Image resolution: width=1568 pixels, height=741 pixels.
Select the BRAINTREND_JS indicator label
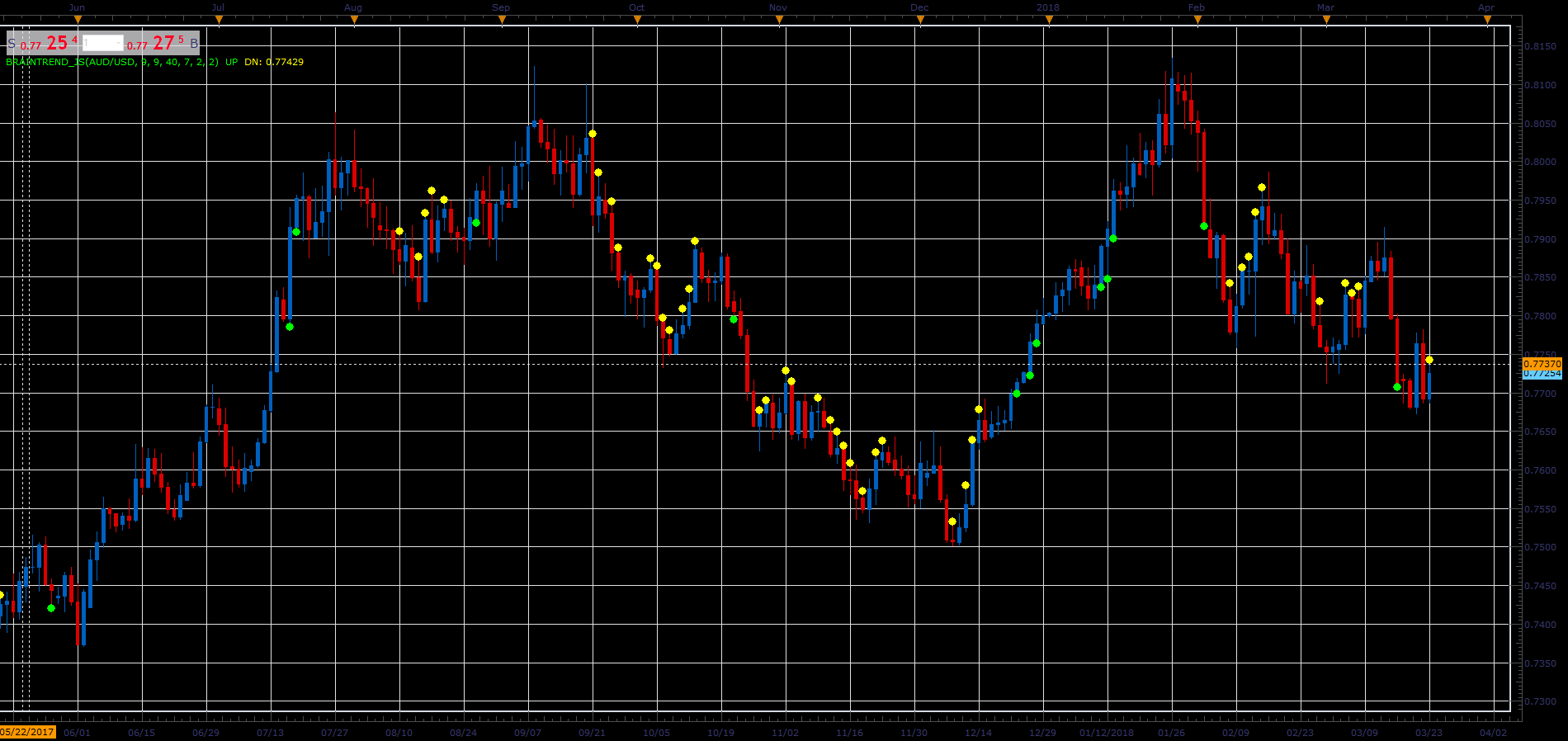point(112,62)
